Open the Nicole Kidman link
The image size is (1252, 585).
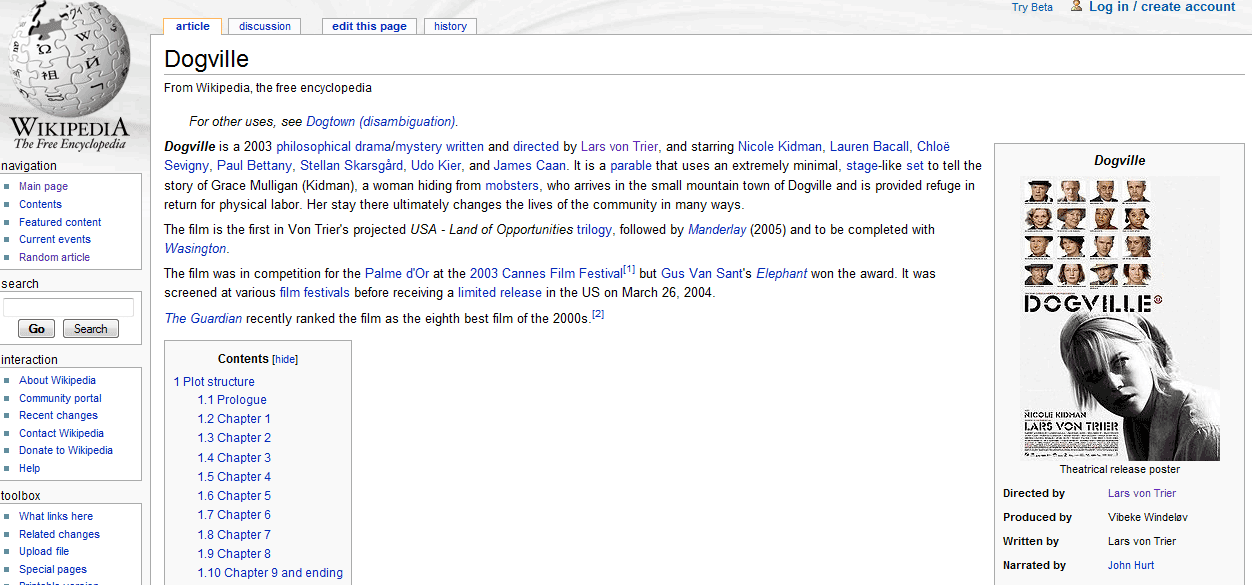(x=780, y=146)
